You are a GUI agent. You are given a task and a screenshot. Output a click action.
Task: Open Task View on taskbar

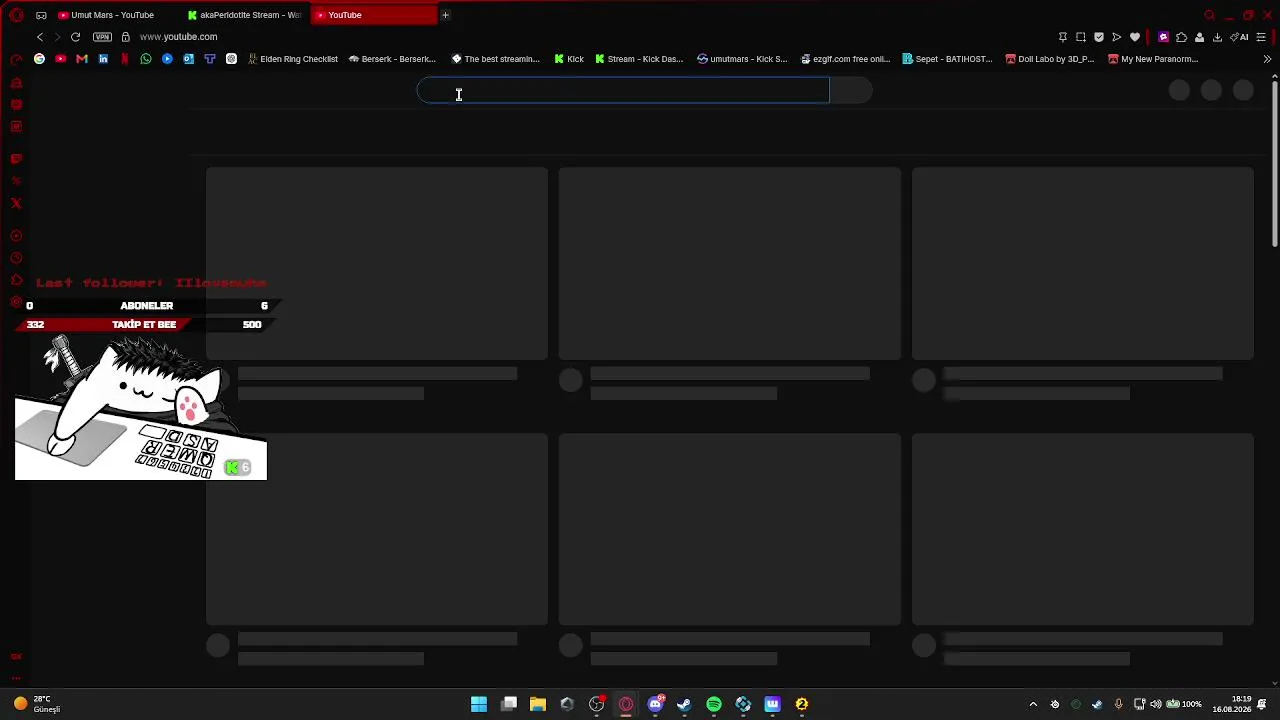point(509,704)
